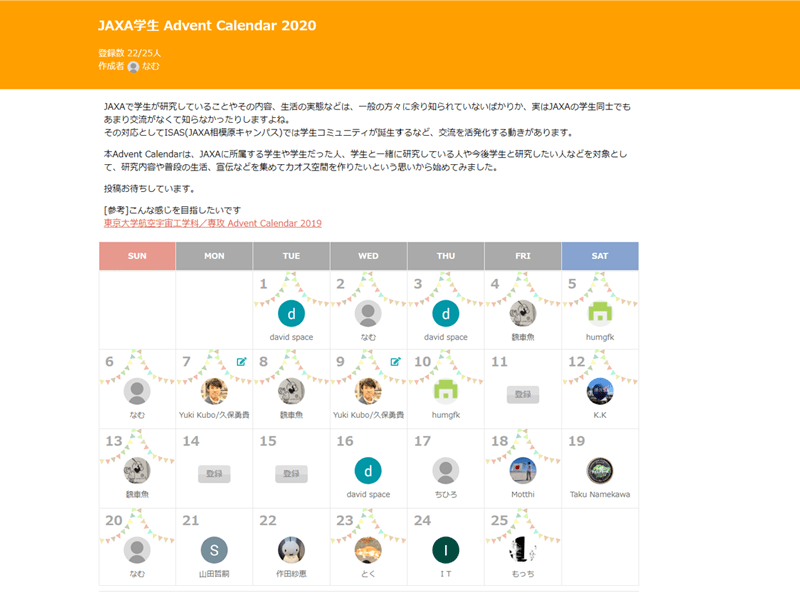Click name david space under day 16
800x594 pixels.
tap(368, 494)
